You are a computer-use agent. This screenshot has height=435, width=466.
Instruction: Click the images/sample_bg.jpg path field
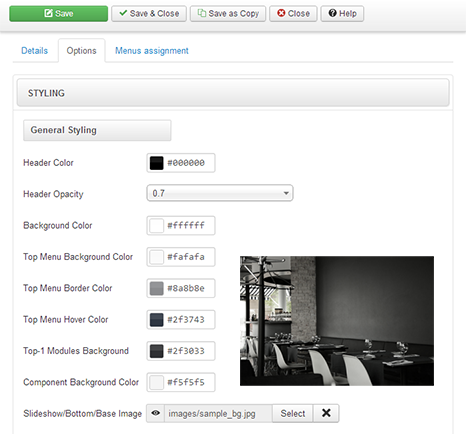[218, 413]
